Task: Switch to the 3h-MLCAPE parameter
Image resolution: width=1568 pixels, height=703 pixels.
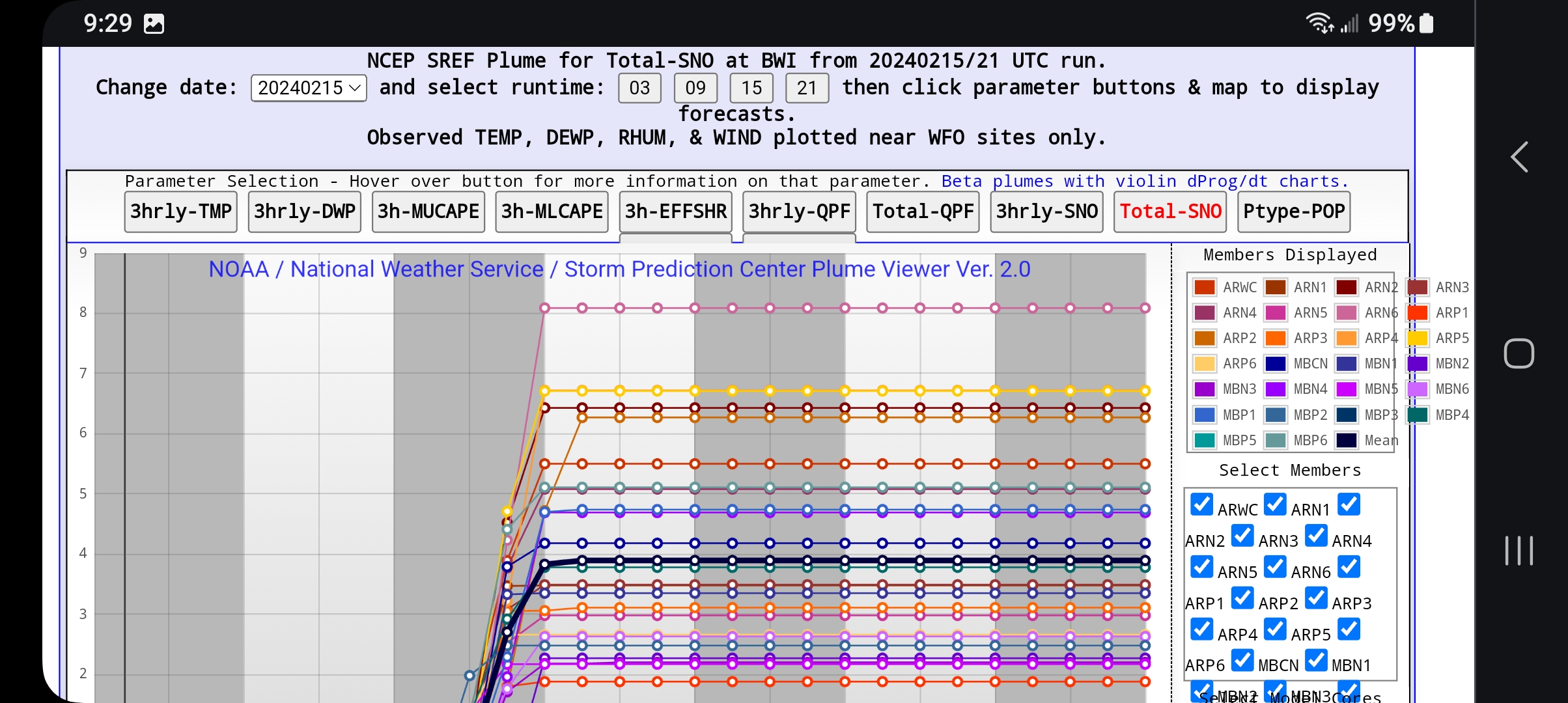Action: click(x=552, y=212)
